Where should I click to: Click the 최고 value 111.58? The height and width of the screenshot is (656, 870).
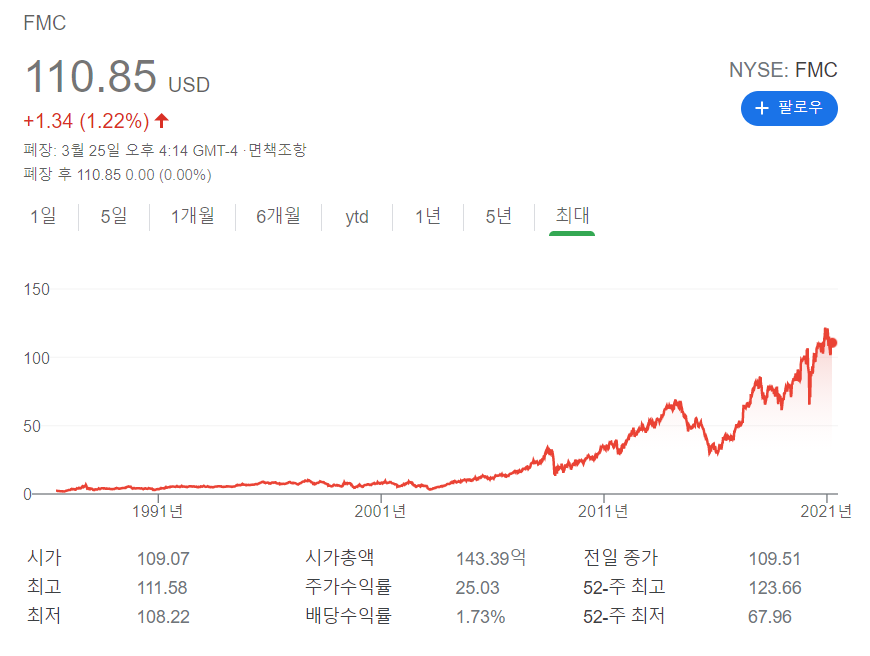tap(163, 588)
